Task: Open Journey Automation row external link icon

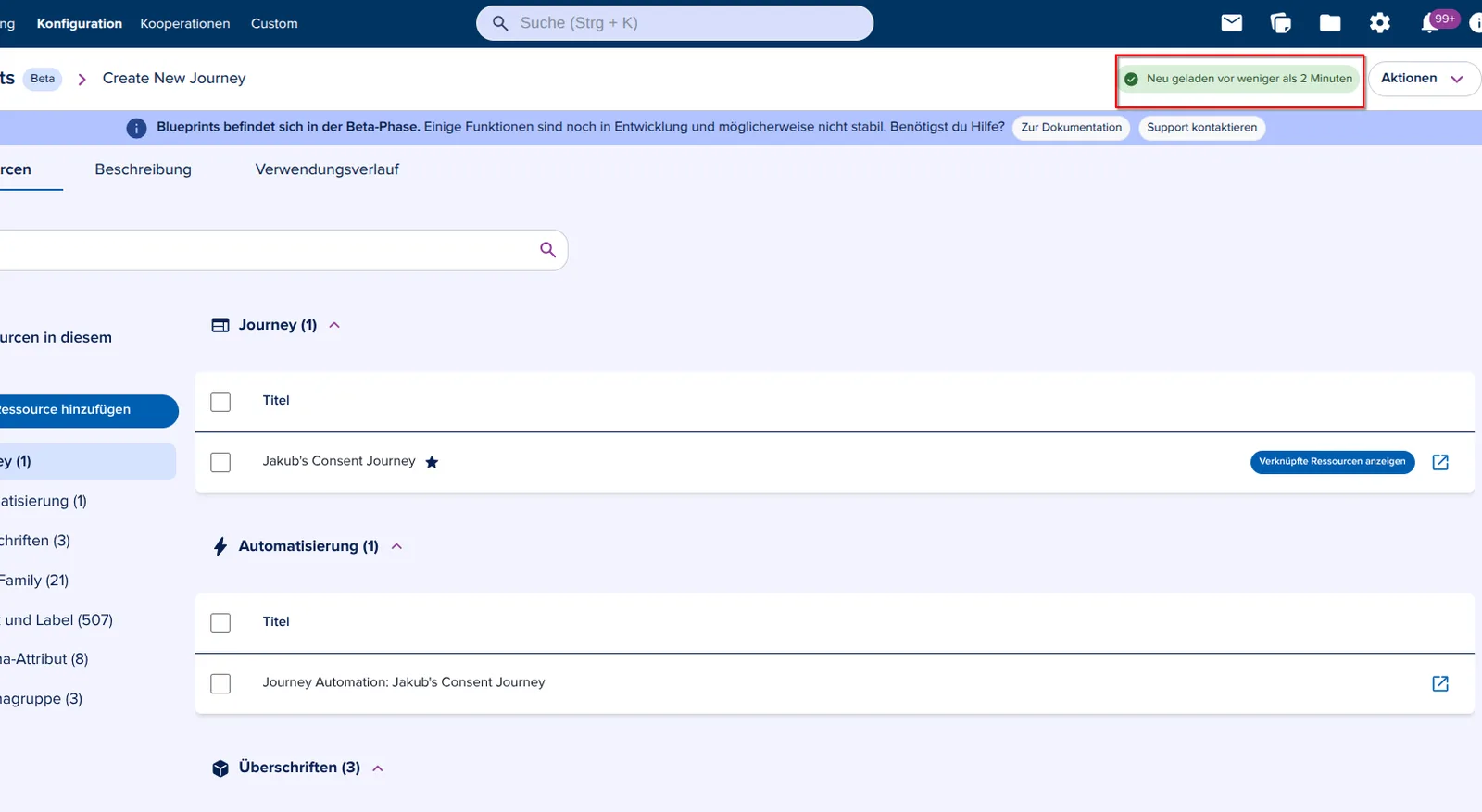Action: click(x=1440, y=683)
